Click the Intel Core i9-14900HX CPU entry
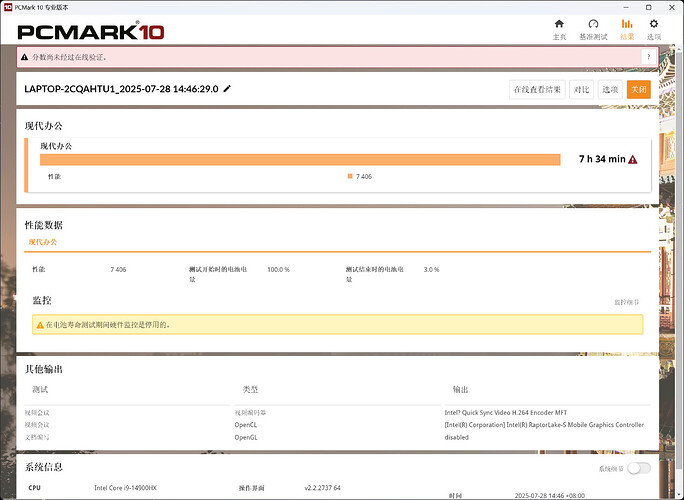Viewport: 684px width, 500px height. [x=129, y=488]
